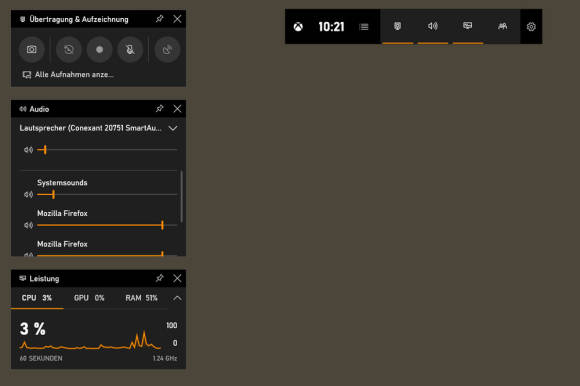Collapse the Leistung performance graph chevron
The image size is (580, 386).
[x=177, y=298]
